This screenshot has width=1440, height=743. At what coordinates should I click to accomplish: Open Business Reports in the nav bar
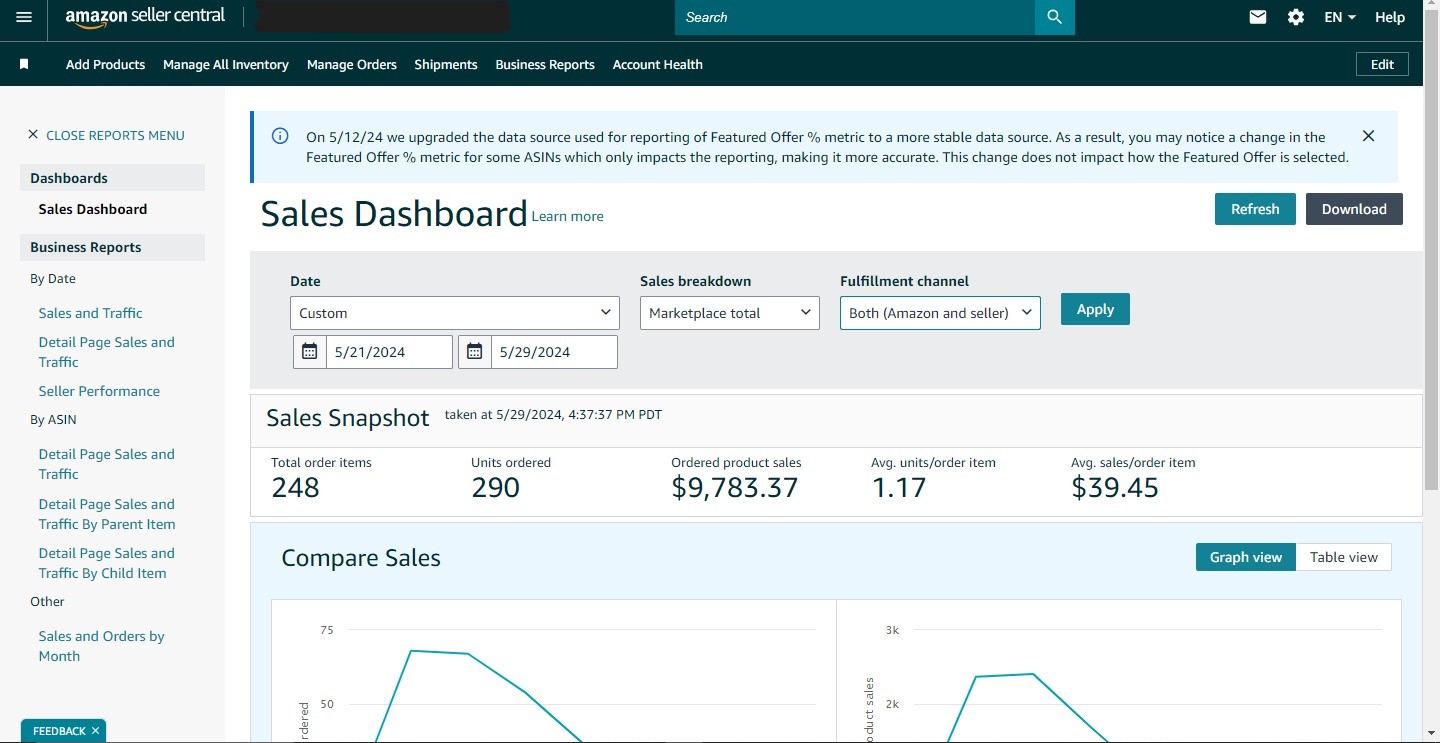tap(545, 64)
